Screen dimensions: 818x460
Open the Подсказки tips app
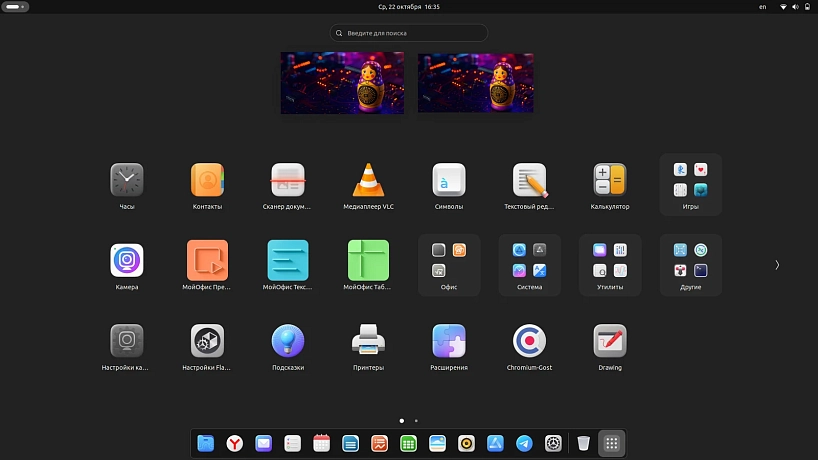tap(288, 342)
